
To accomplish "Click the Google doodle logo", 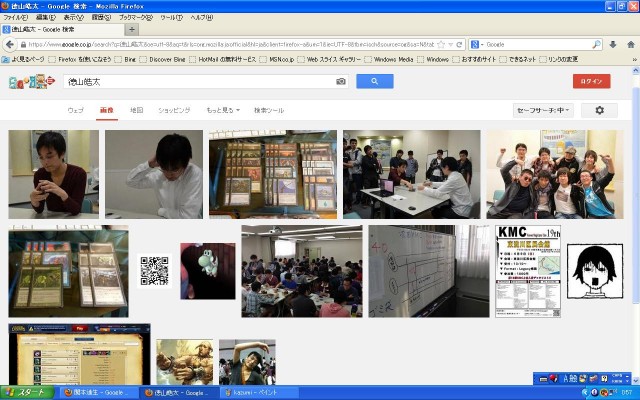I will pos(31,81).
